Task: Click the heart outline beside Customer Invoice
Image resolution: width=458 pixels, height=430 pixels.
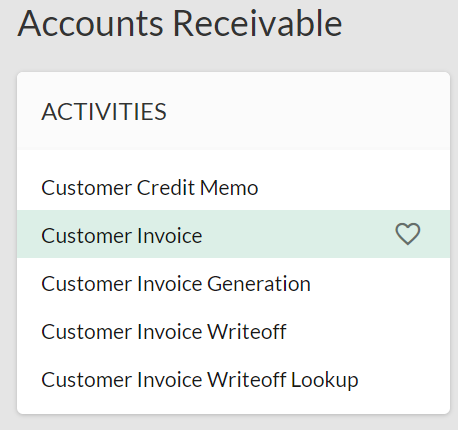Action: [408, 234]
